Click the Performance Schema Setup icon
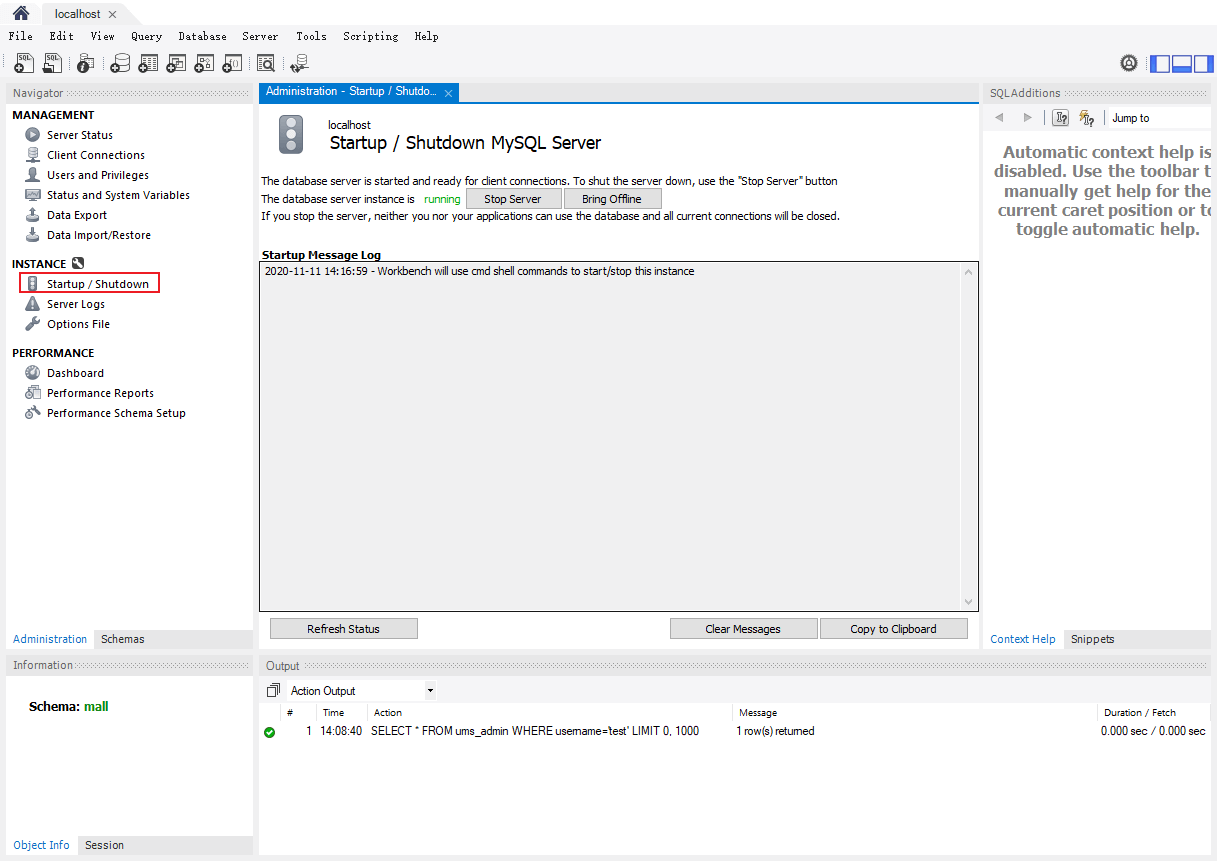 [x=33, y=413]
